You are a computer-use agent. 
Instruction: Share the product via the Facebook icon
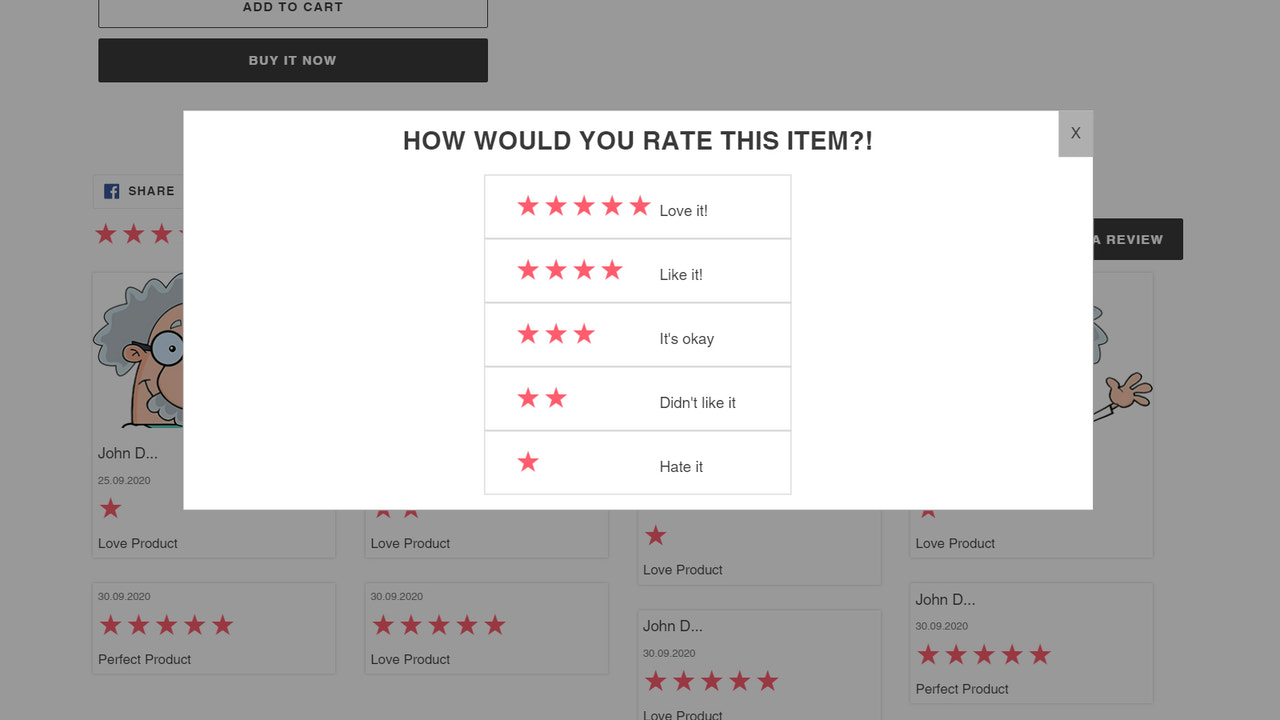coord(111,191)
